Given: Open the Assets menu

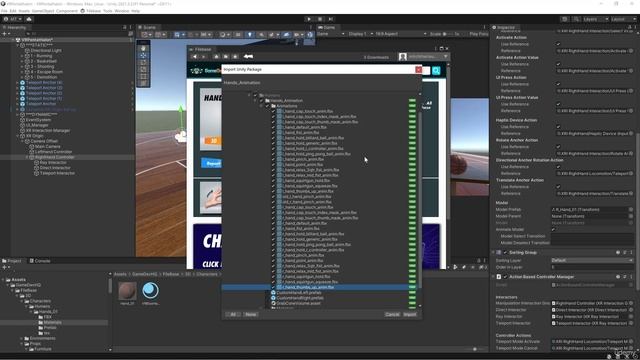Looking at the screenshot, I should (24, 11).
